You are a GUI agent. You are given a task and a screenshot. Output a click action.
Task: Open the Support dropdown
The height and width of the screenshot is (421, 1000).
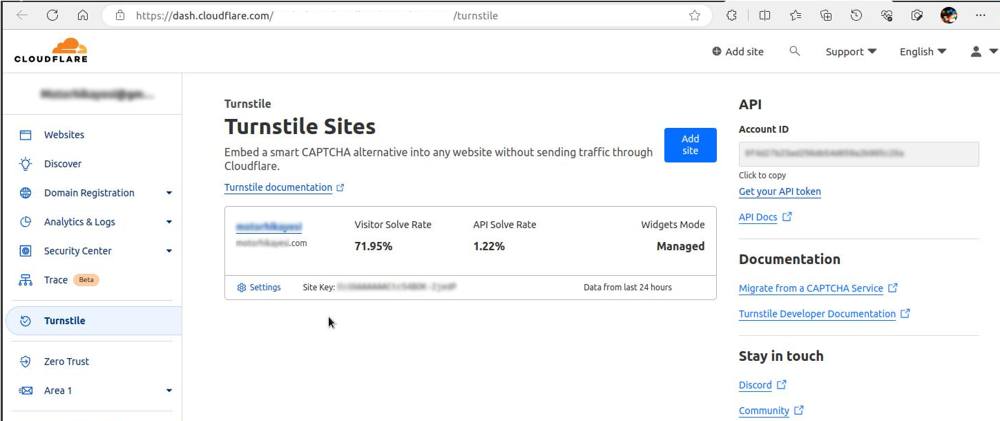pyautogui.click(x=850, y=52)
